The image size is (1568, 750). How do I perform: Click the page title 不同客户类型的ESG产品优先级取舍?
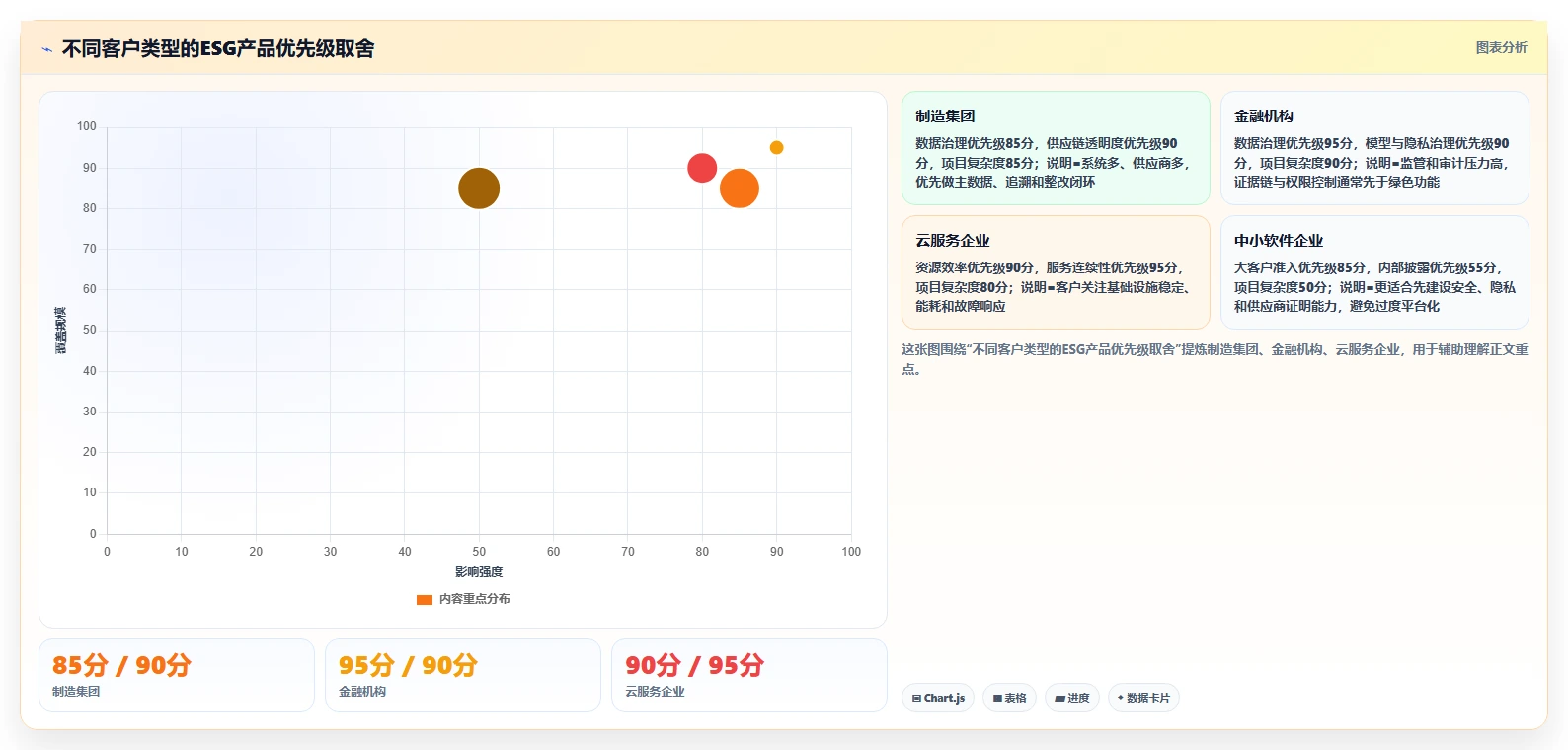coord(218,48)
